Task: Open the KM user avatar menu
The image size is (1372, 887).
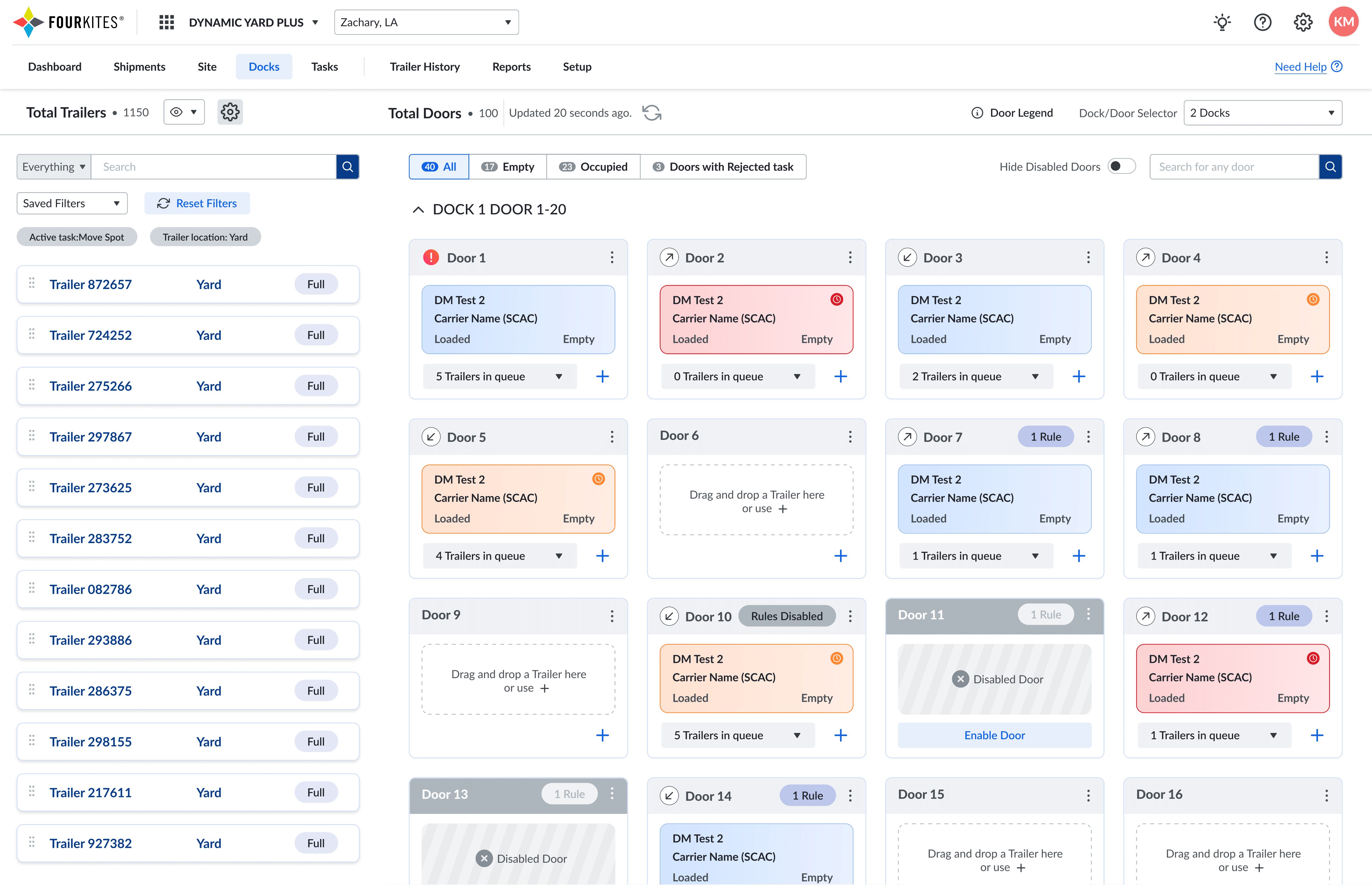Action: tap(1343, 22)
